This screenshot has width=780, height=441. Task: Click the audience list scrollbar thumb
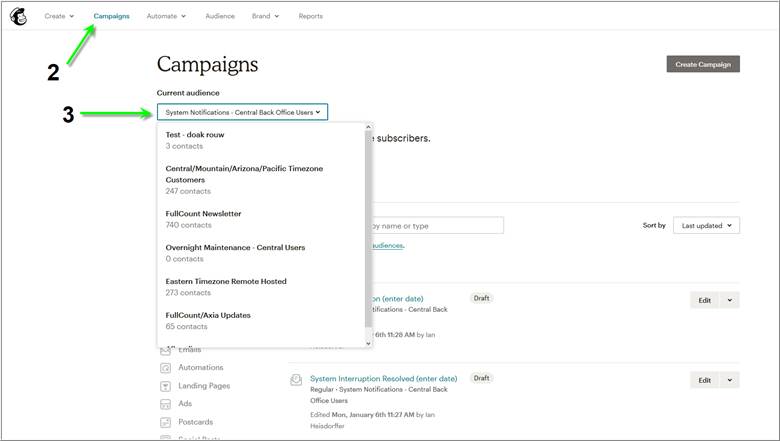tap(369, 229)
